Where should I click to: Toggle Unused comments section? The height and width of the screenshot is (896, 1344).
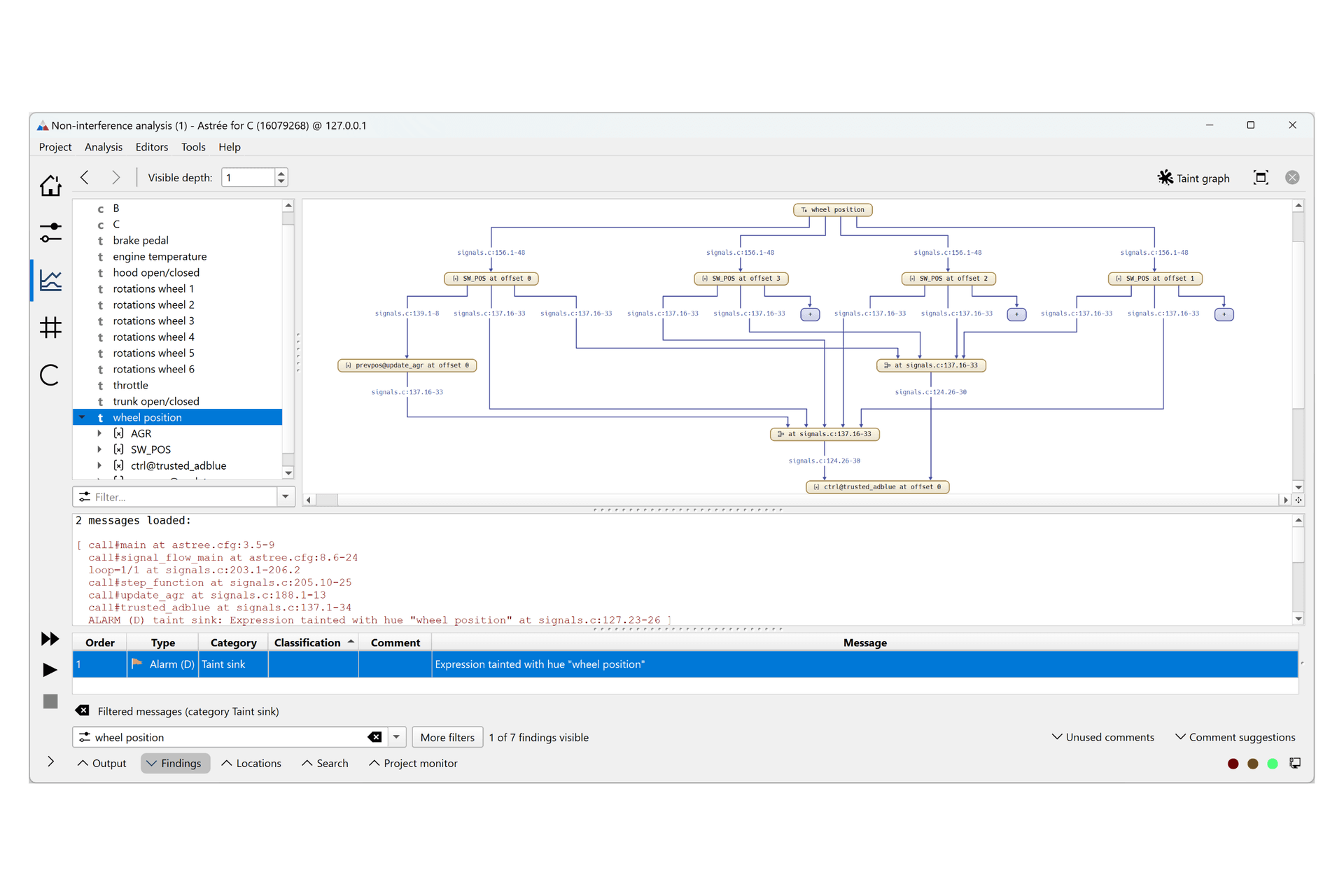tap(1103, 737)
